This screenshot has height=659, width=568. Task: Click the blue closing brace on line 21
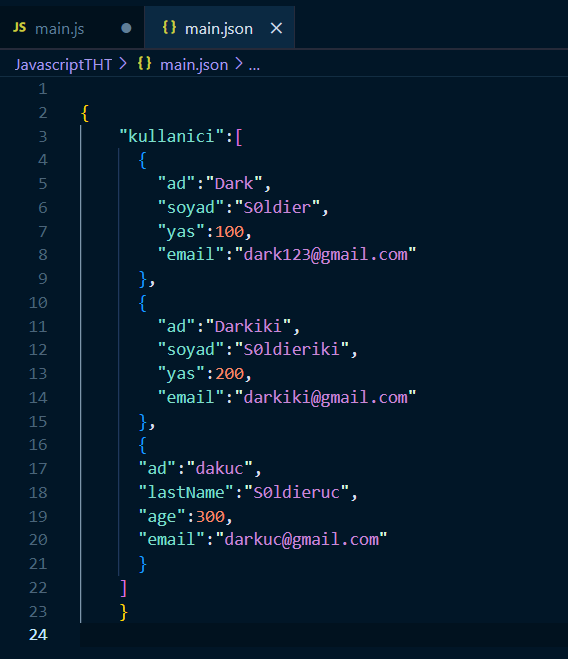(143, 564)
